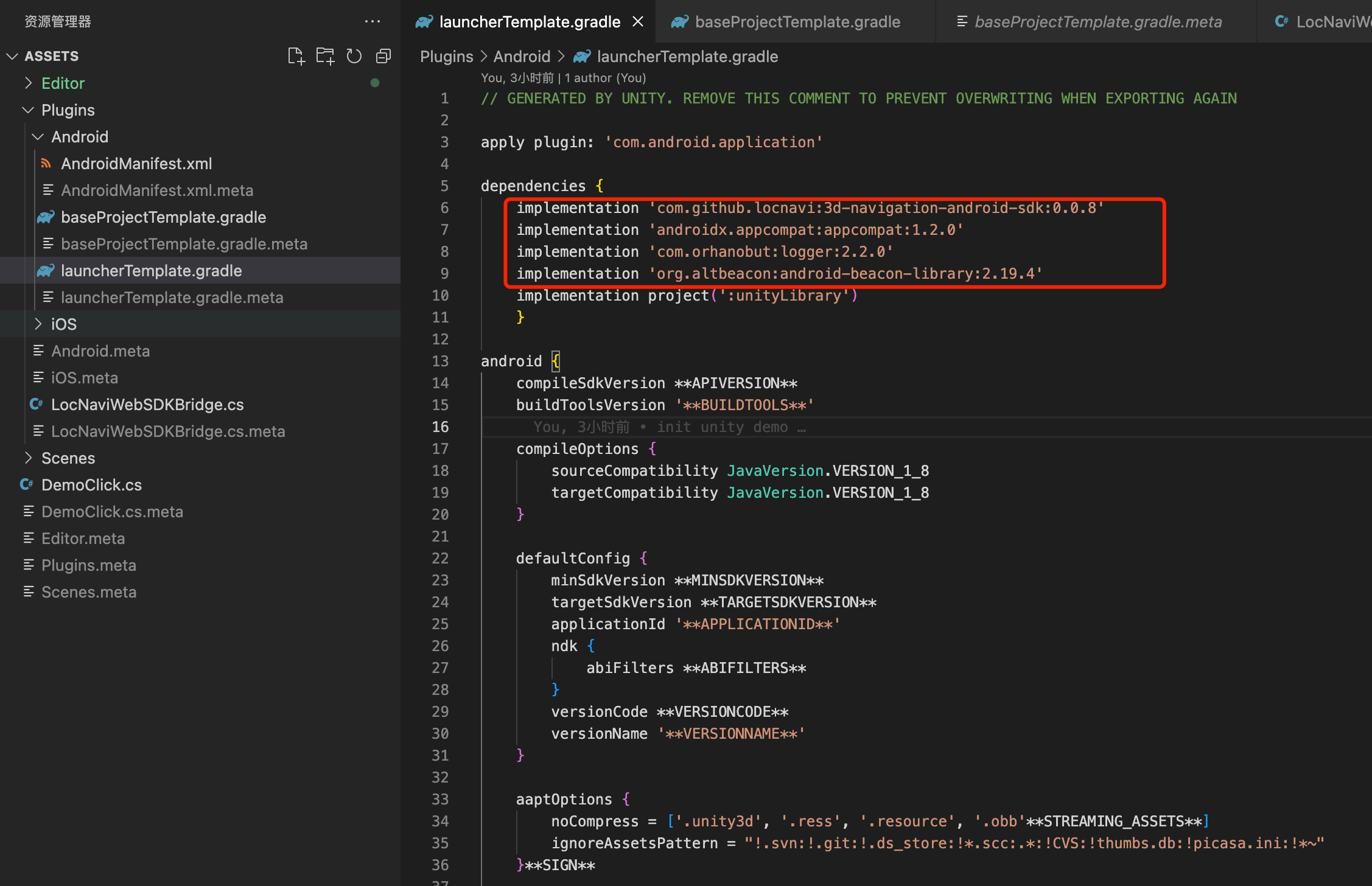Screen dimensions: 1372x886
Task: Click the com.orhanobut:logger dependency line
Action: 704,251
